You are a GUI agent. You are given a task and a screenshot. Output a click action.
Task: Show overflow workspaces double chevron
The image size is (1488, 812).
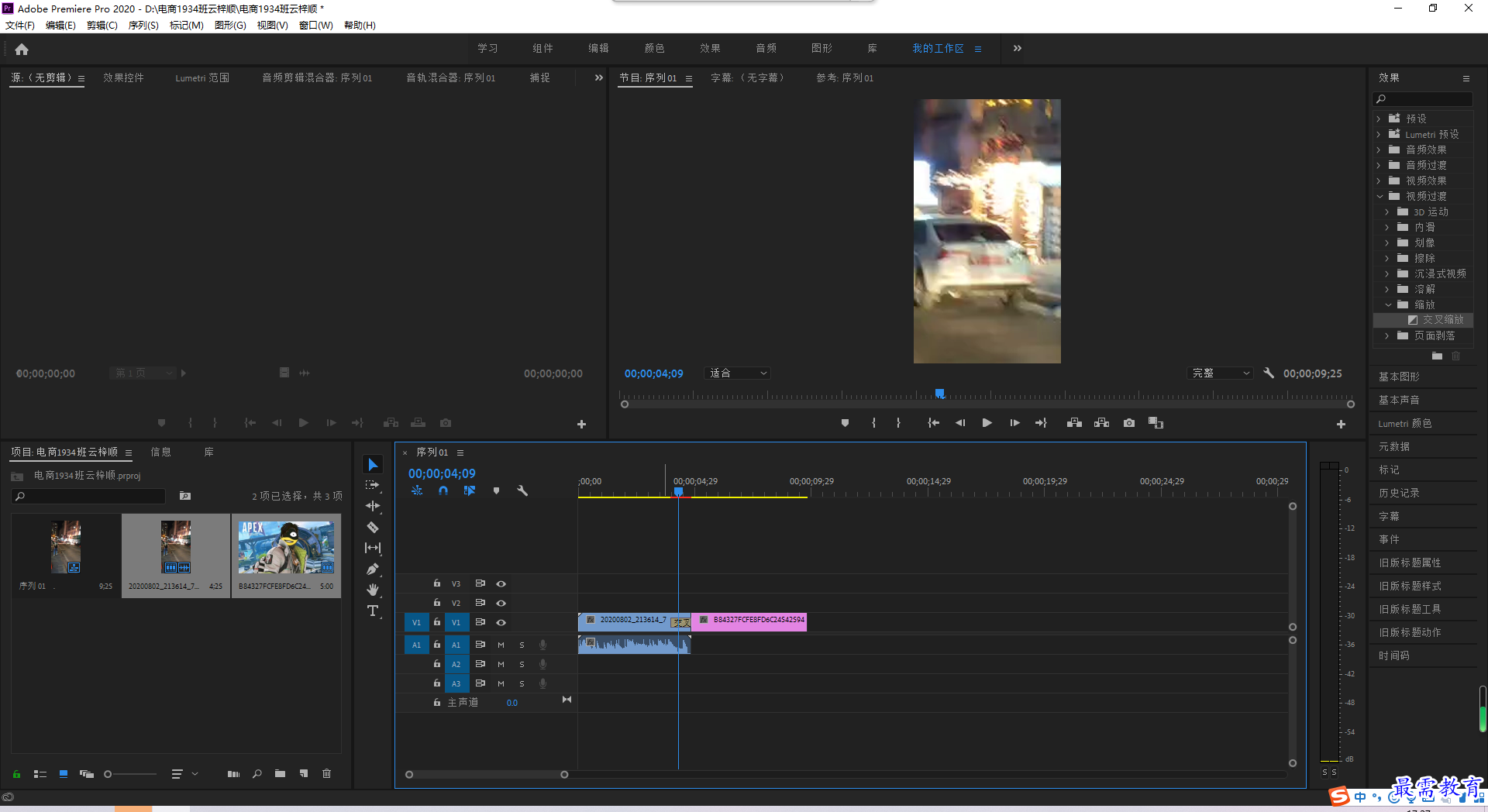click(x=1017, y=48)
